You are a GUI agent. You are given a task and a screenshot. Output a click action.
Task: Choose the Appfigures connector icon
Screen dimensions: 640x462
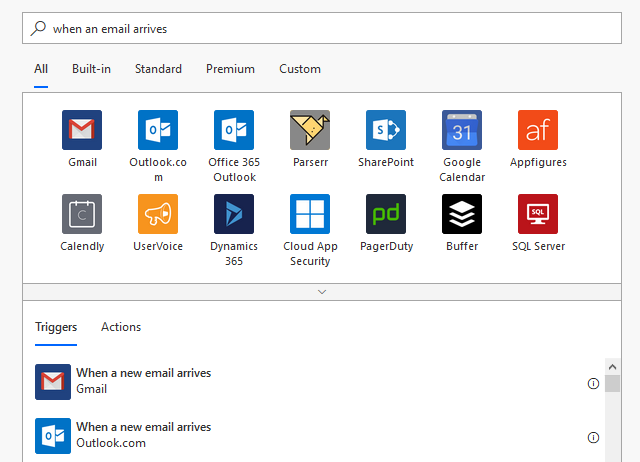(538, 130)
